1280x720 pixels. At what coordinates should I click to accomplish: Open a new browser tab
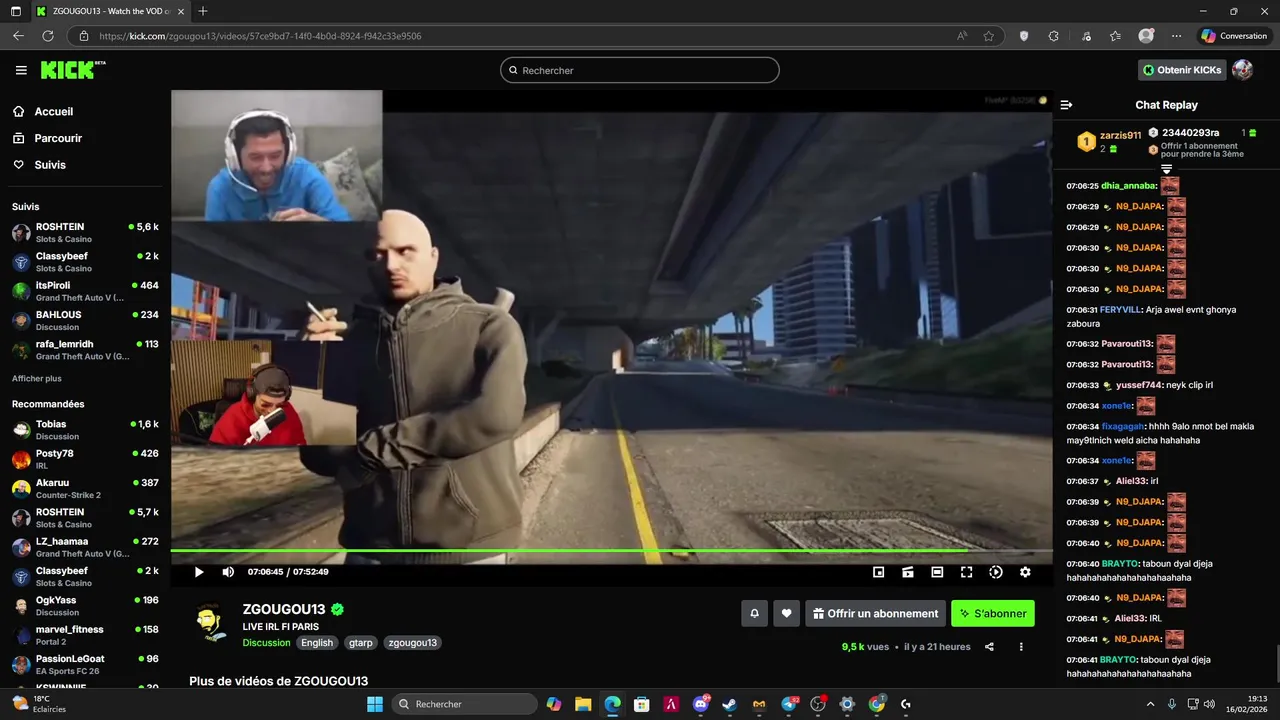(x=203, y=11)
